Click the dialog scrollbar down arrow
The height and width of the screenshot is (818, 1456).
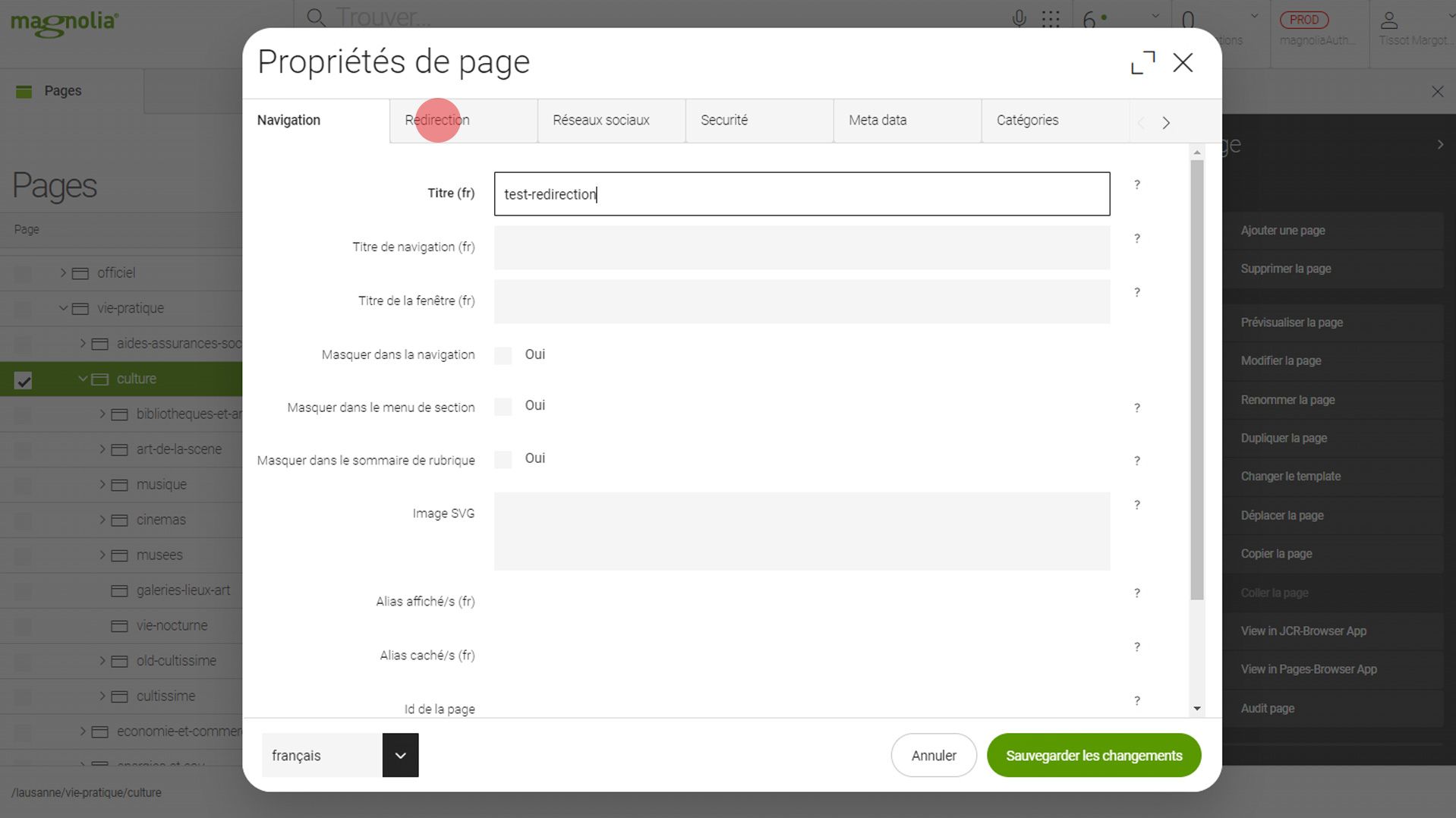tap(1197, 709)
